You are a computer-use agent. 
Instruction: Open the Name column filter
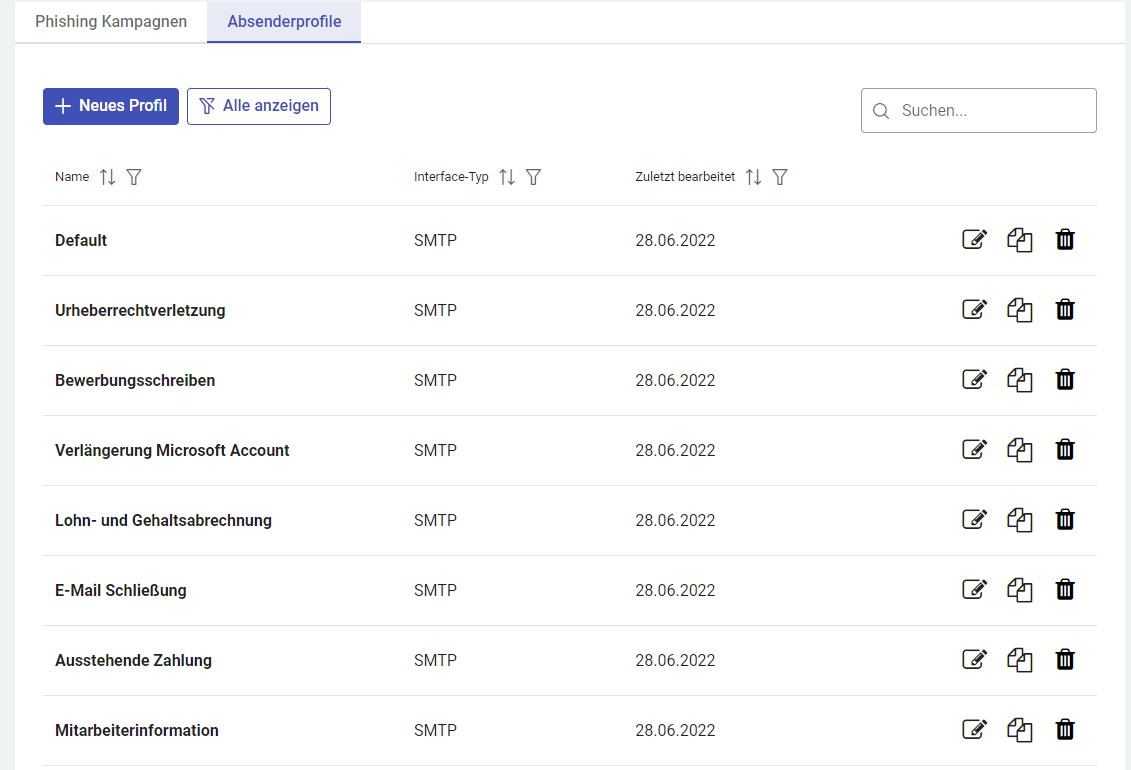pyautogui.click(x=134, y=177)
